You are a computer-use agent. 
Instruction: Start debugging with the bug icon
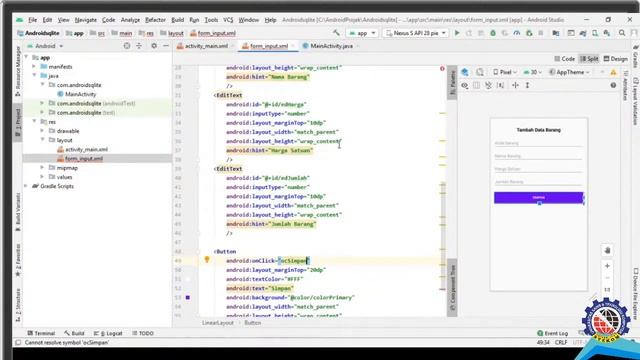click(x=493, y=33)
